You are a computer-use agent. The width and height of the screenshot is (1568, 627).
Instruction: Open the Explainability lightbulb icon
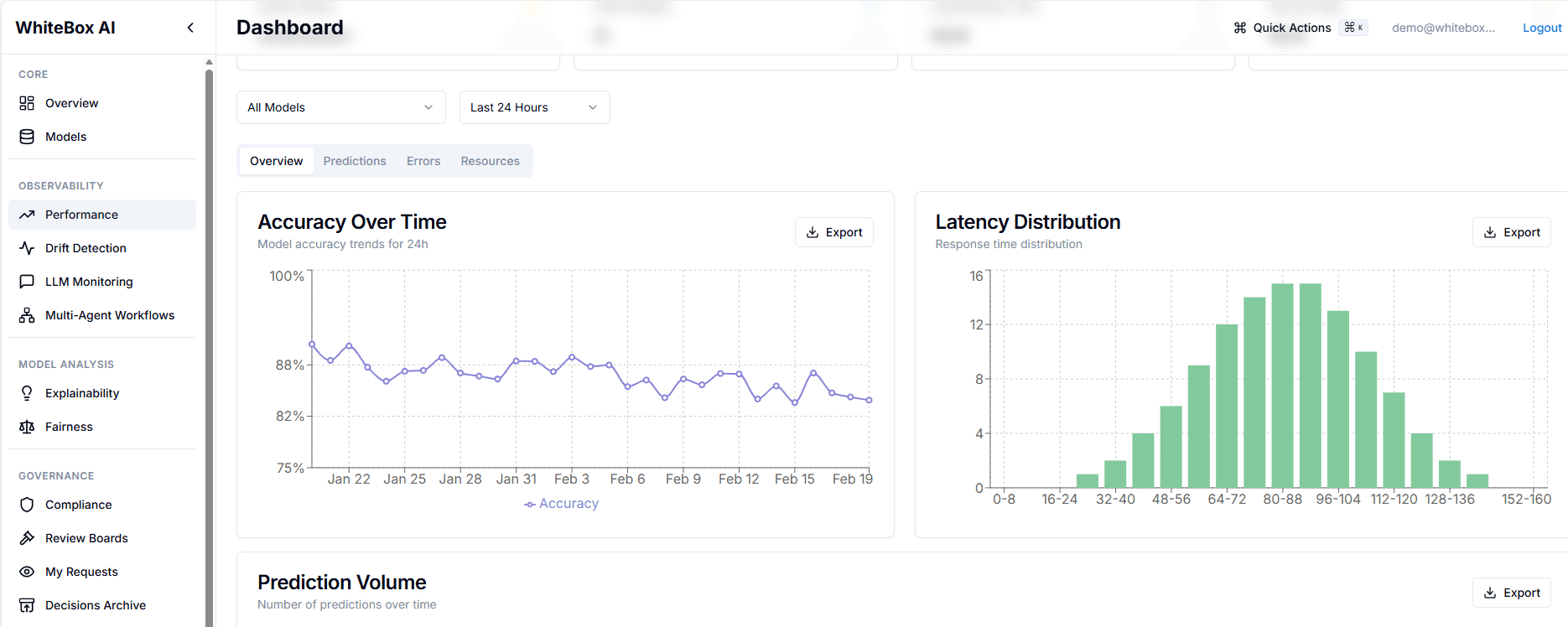pos(27,393)
